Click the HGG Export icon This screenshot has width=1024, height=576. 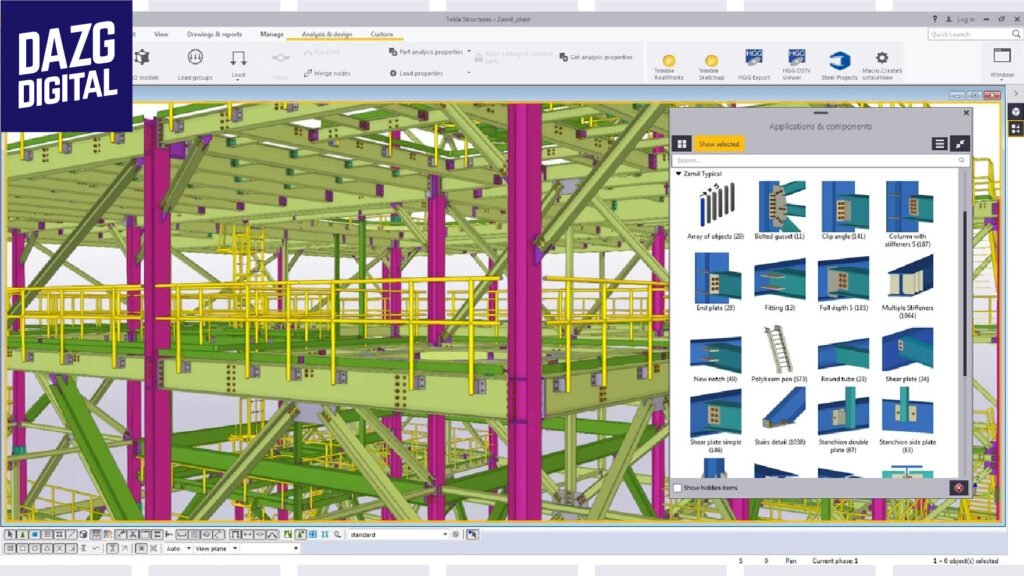click(x=754, y=60)
